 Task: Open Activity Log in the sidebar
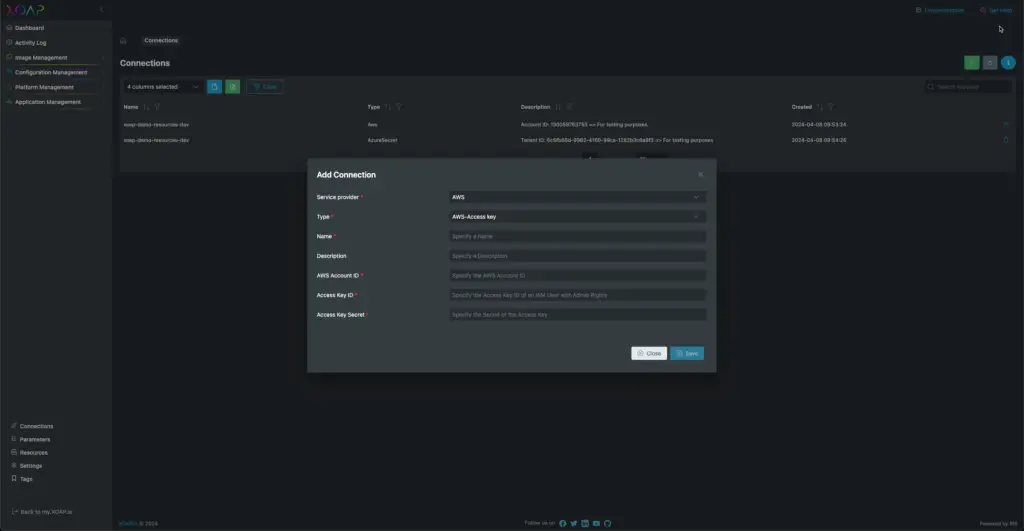(x=31, y=42)
